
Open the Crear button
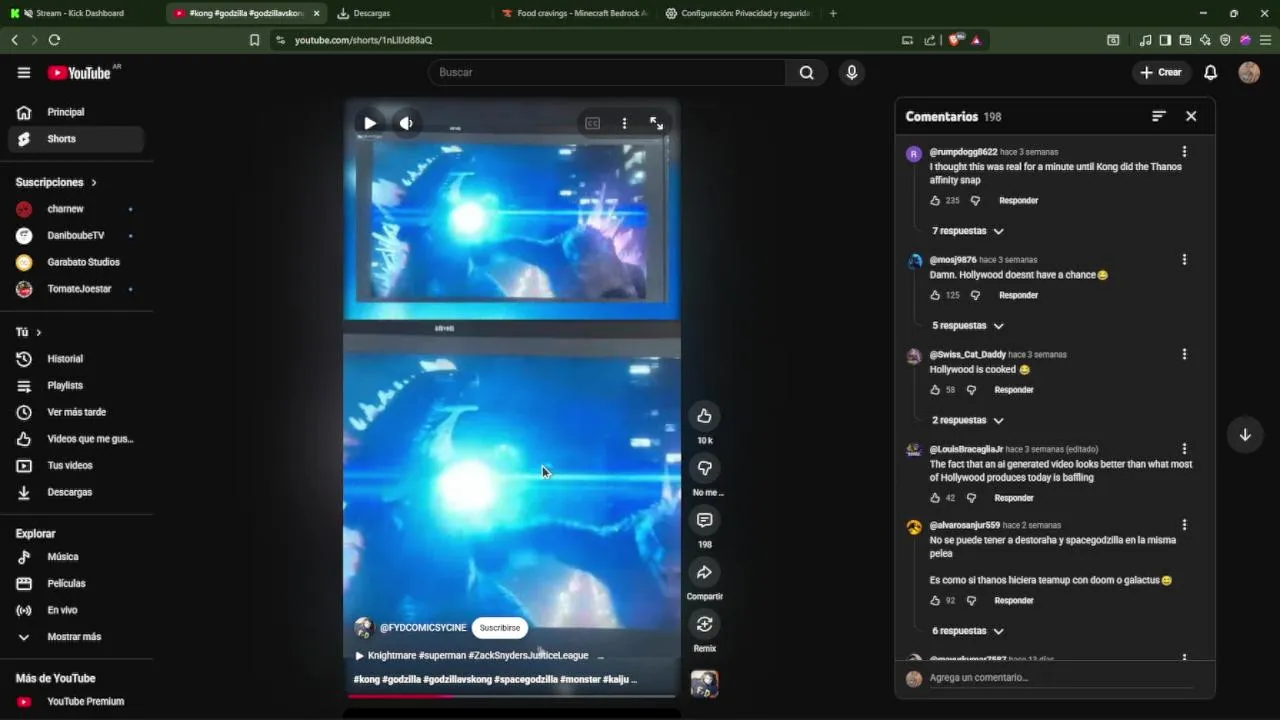(x=1160, y=72)
